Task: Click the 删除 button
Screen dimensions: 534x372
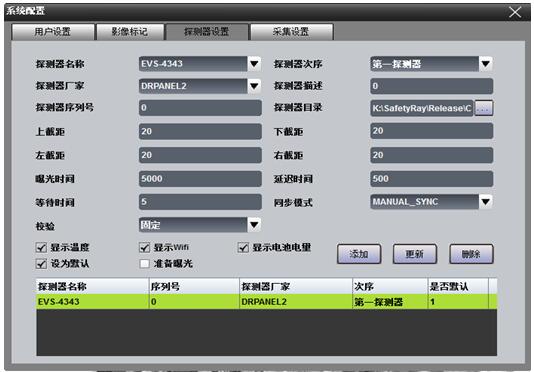Action: pyautogui.click(x=471, y=254)
